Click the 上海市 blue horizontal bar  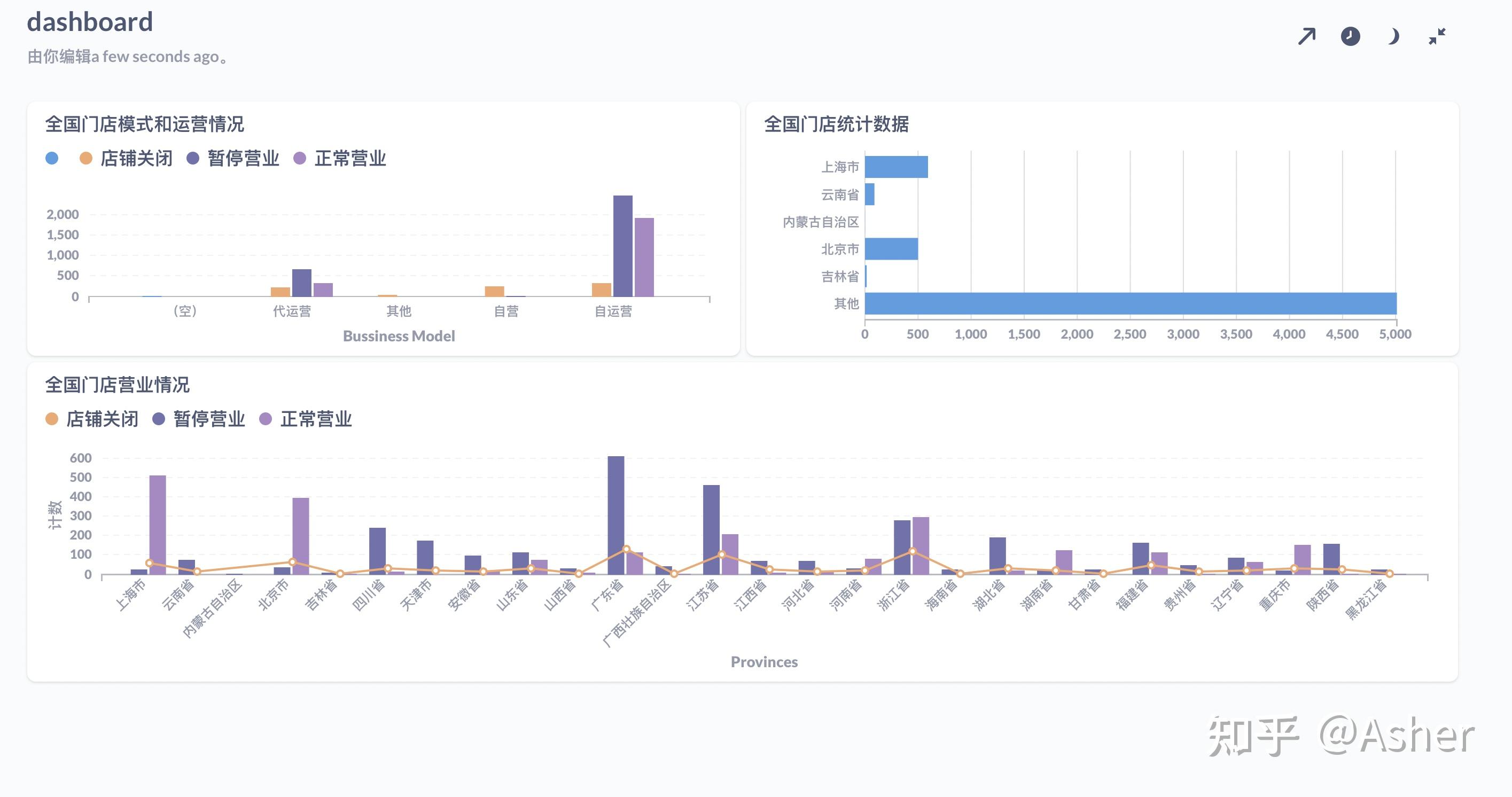click(897, 167)
